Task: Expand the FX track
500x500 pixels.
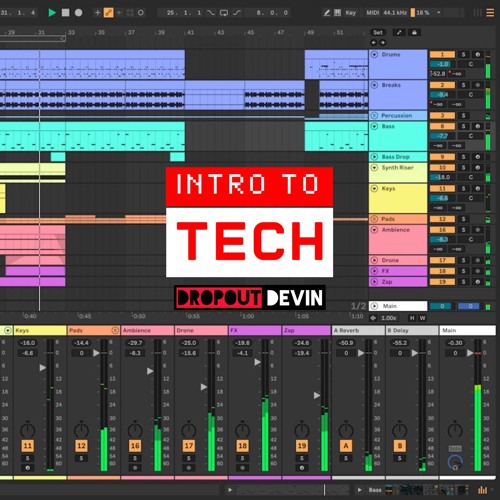Action: point(374,271)
